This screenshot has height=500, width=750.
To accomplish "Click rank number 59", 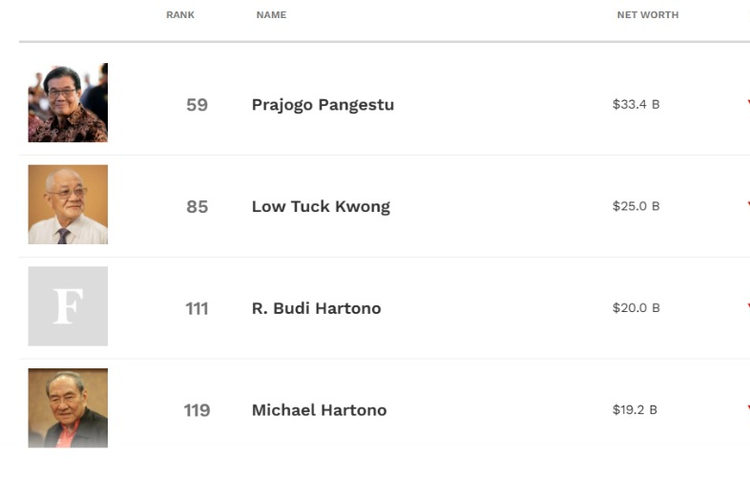I will pos(197,105).
